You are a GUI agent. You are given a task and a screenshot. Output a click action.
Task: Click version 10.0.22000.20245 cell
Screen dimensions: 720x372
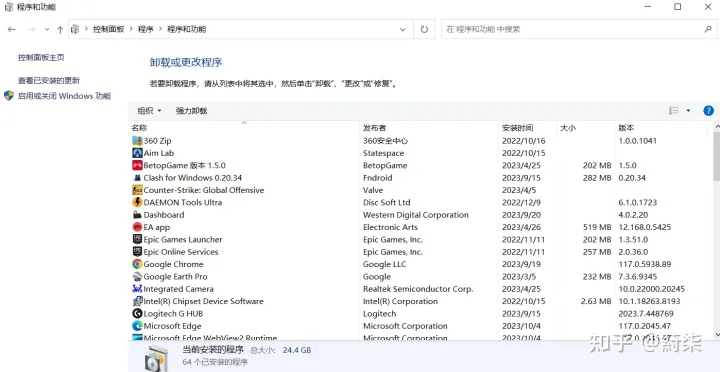coord(652,289)
